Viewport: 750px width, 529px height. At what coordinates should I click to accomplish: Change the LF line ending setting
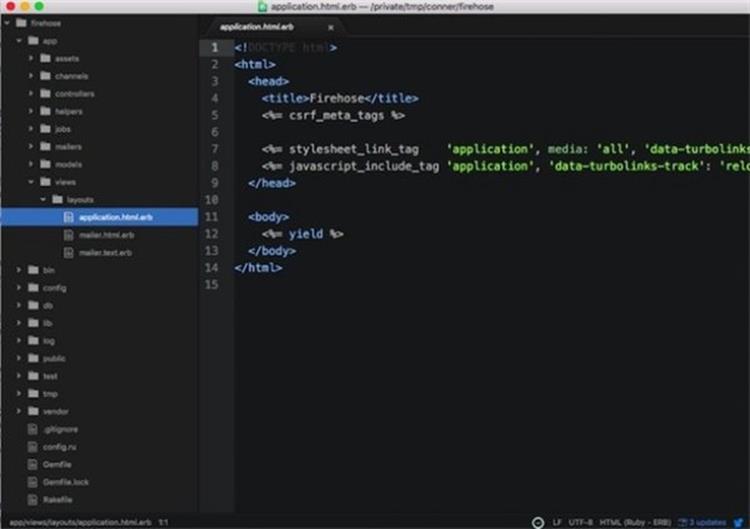pos(557,522)
